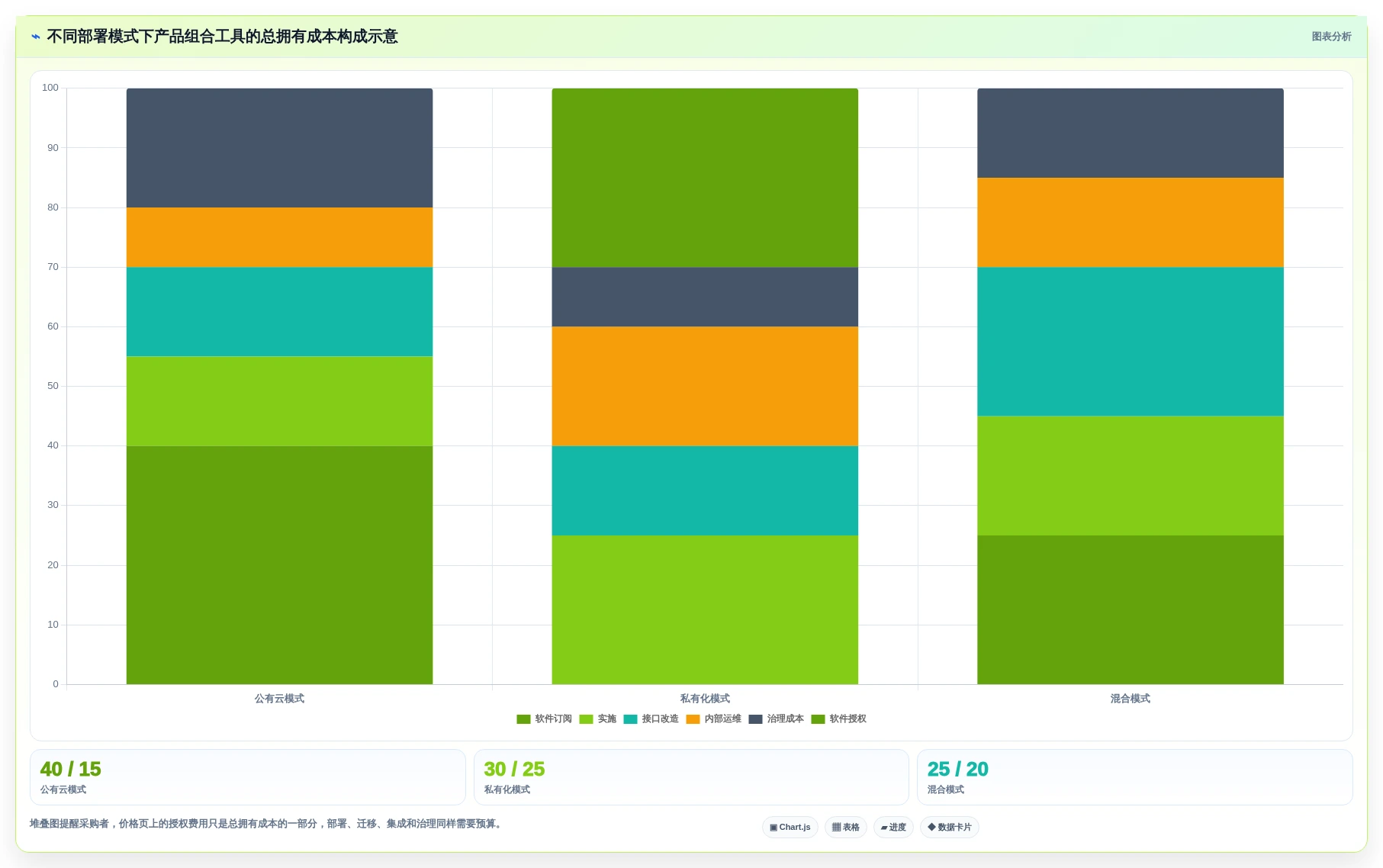This screenshot has width=1383, height=868.
Task: Open the 40 / 15 公有云模式 card
Action: (x=248, y=777)
